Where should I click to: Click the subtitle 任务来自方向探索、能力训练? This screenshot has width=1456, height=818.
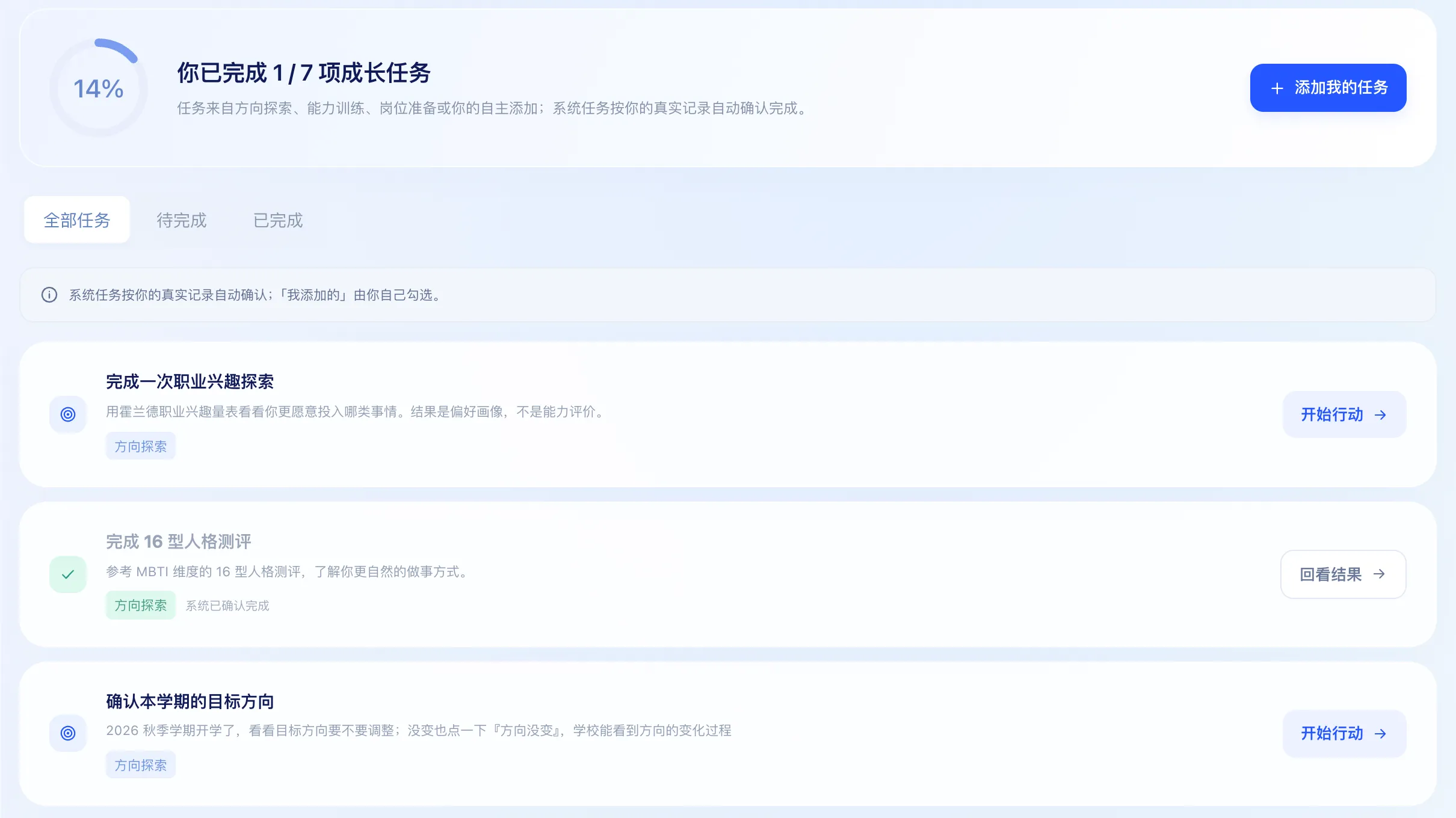(494, 108)
